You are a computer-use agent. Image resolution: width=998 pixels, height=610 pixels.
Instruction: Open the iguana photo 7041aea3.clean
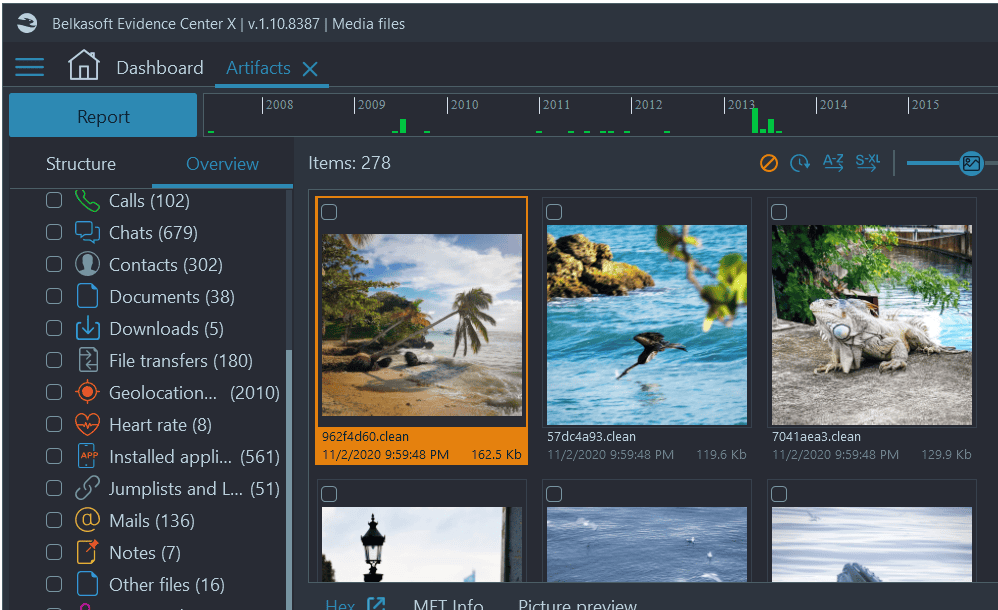(872, 325)
